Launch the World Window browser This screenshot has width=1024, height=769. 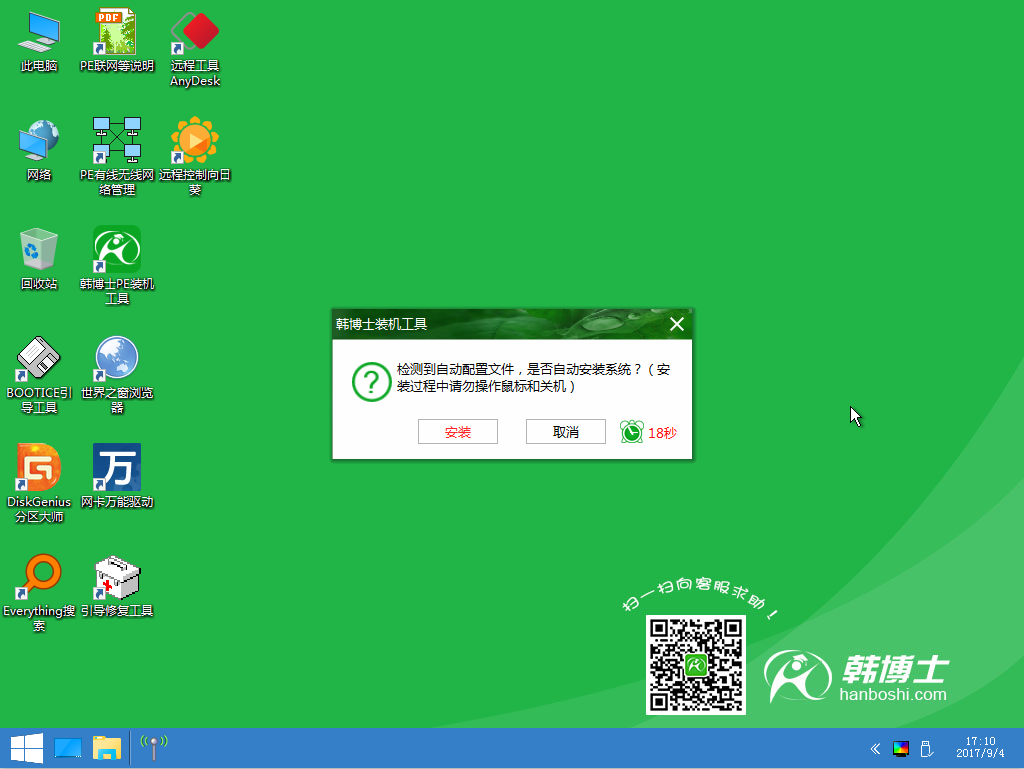coord(116,360)
